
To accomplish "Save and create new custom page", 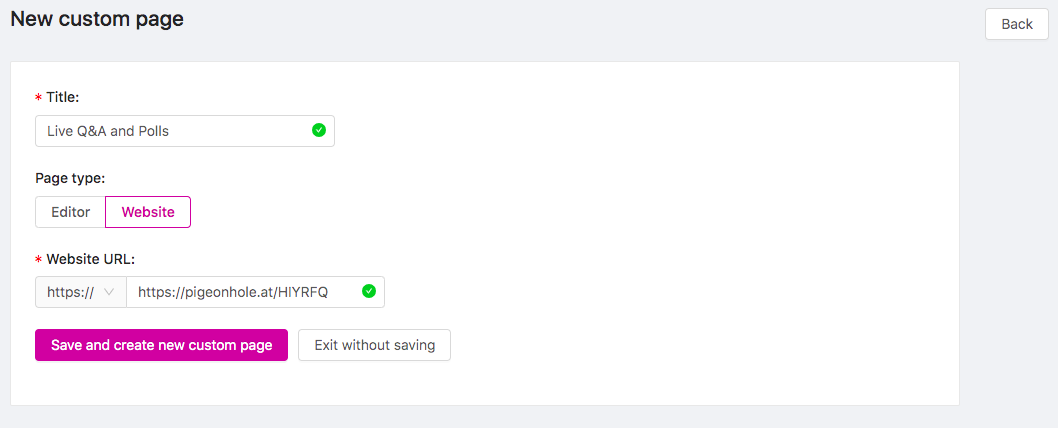I will [161, 345].
